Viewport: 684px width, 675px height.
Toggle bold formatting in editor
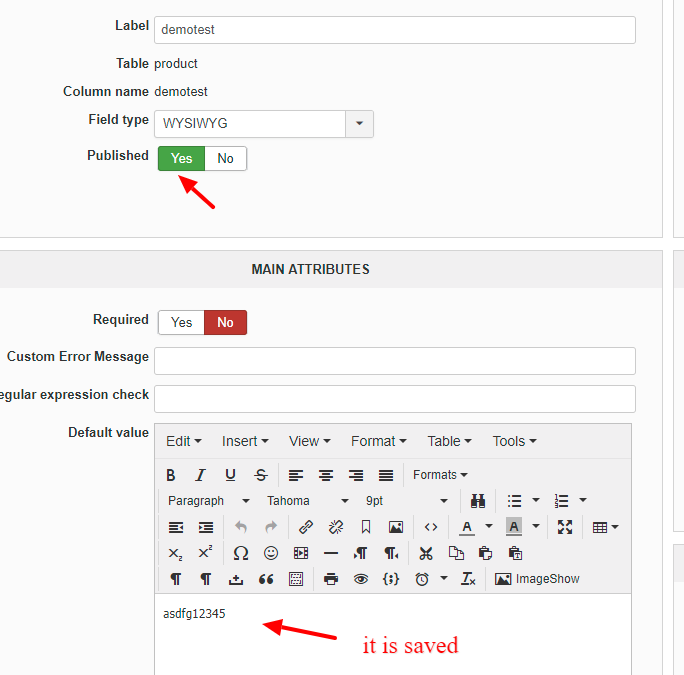(171, 475)
